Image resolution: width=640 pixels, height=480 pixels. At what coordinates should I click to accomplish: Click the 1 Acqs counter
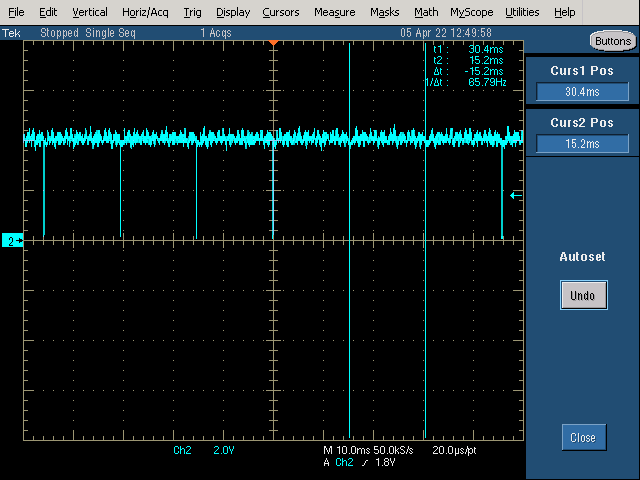[x=216, y=33]
